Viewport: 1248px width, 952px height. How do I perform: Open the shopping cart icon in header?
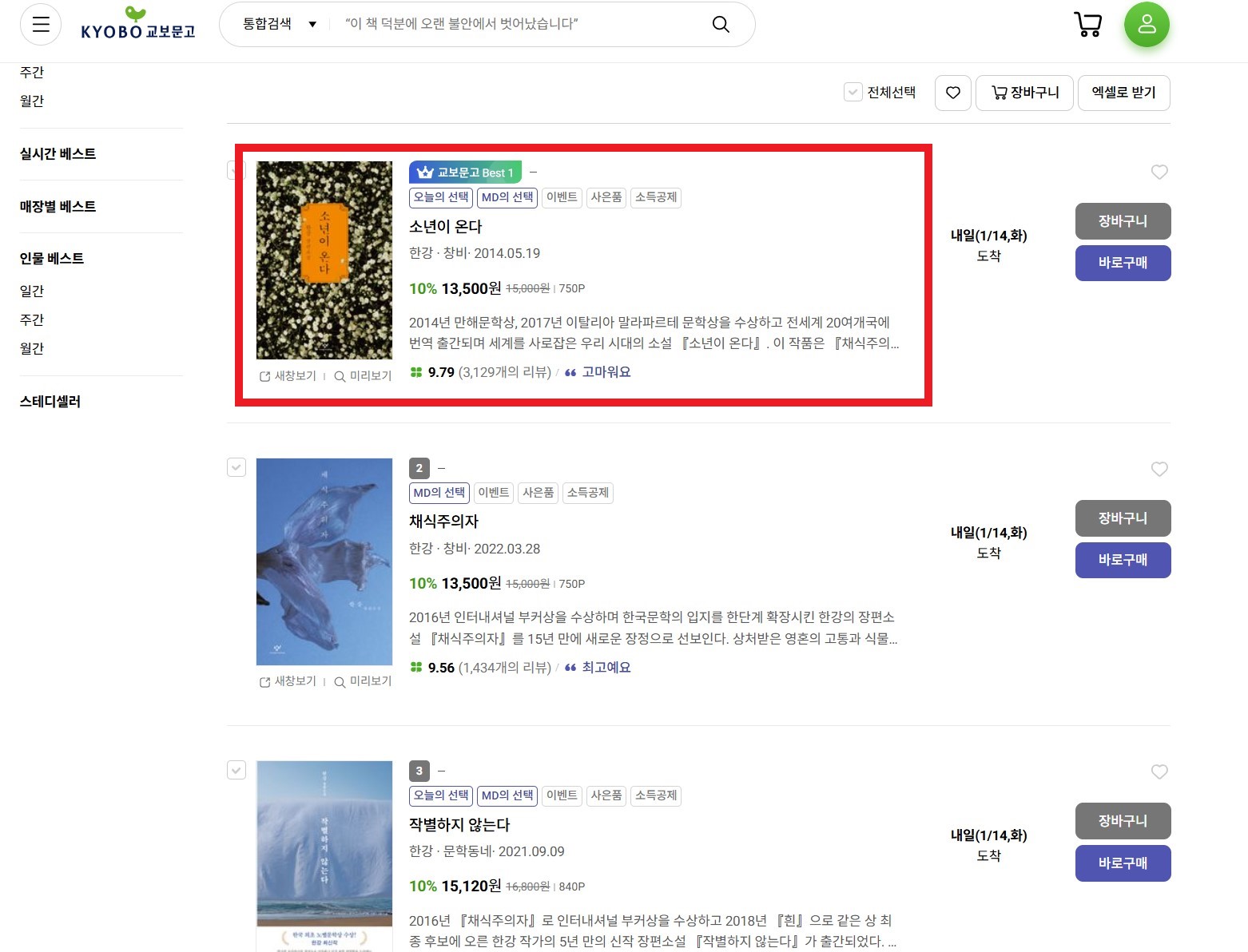pyautogui.click(x=1088, y=24)
